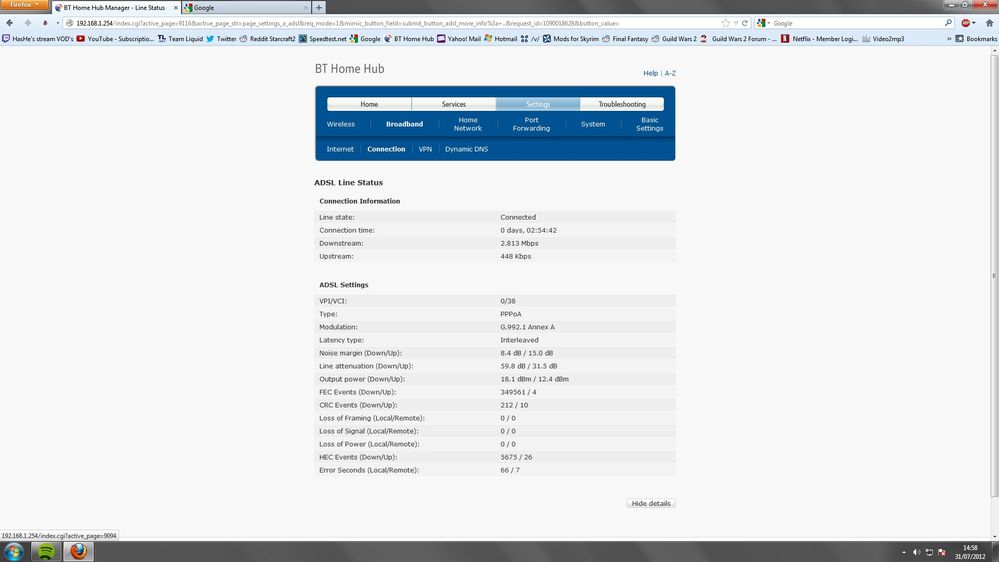Open the Twitter bookmark
The image size is (999, 562).
point(221,39)
